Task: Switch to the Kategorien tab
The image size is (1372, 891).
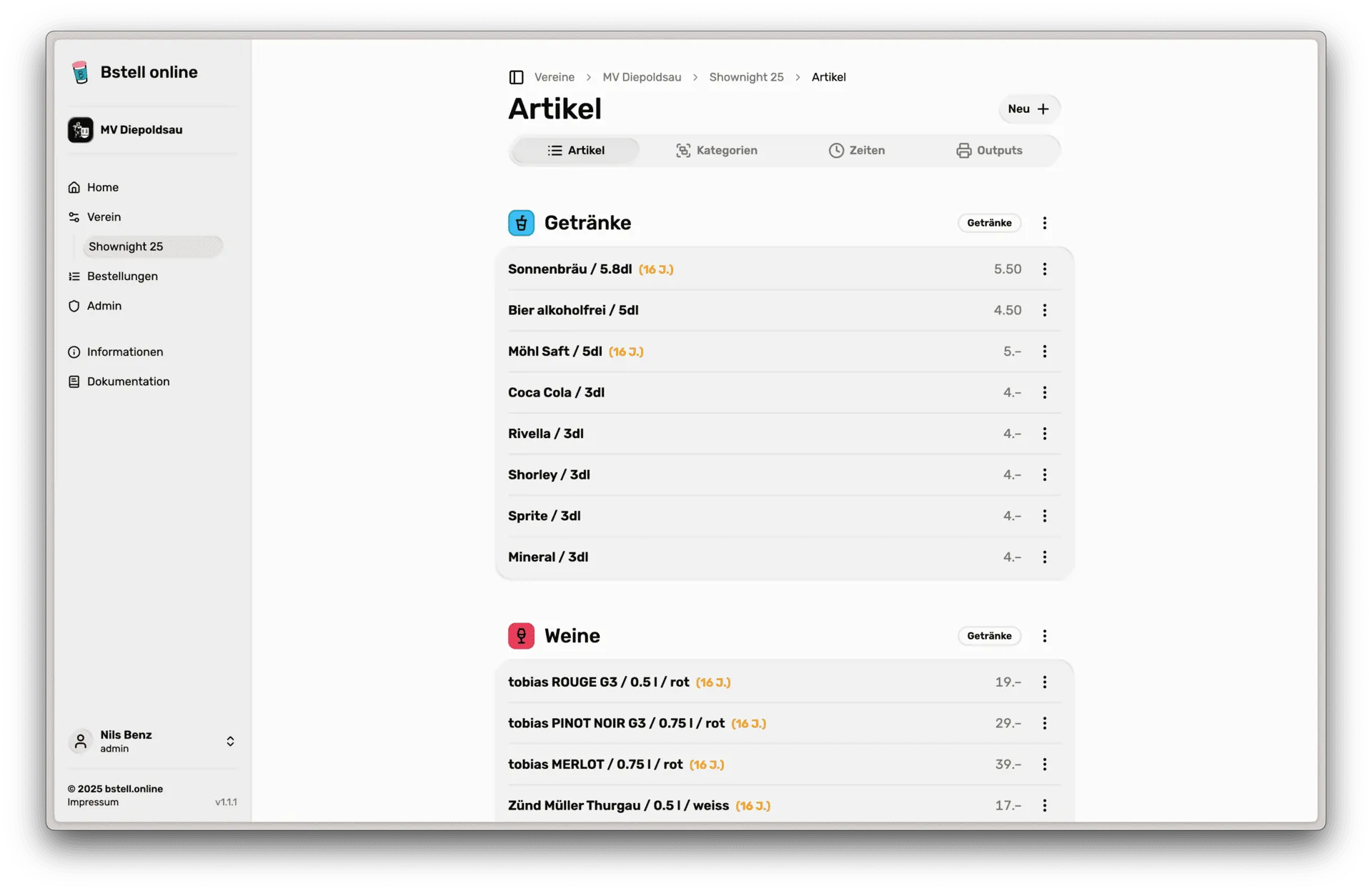Action: [716, 151]
